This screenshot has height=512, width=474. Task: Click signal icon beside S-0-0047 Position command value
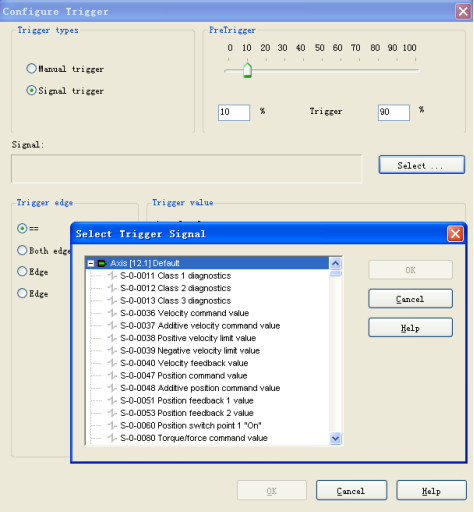[x=112, y=376]
